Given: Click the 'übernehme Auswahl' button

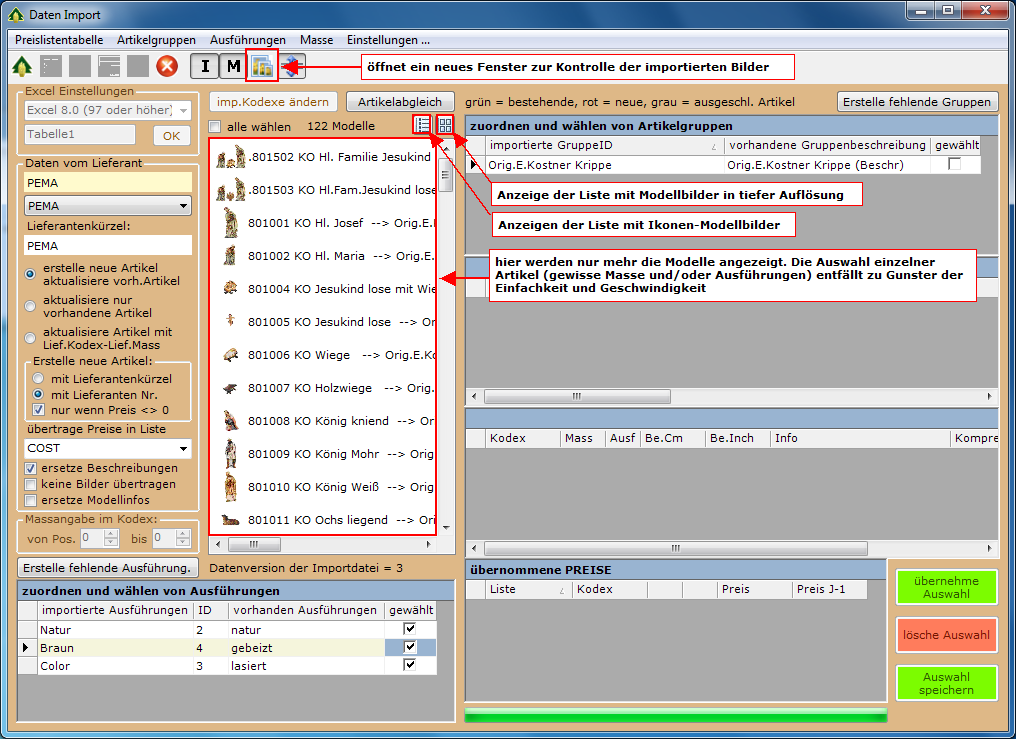Looking at the screenshot, I should 946,587.
